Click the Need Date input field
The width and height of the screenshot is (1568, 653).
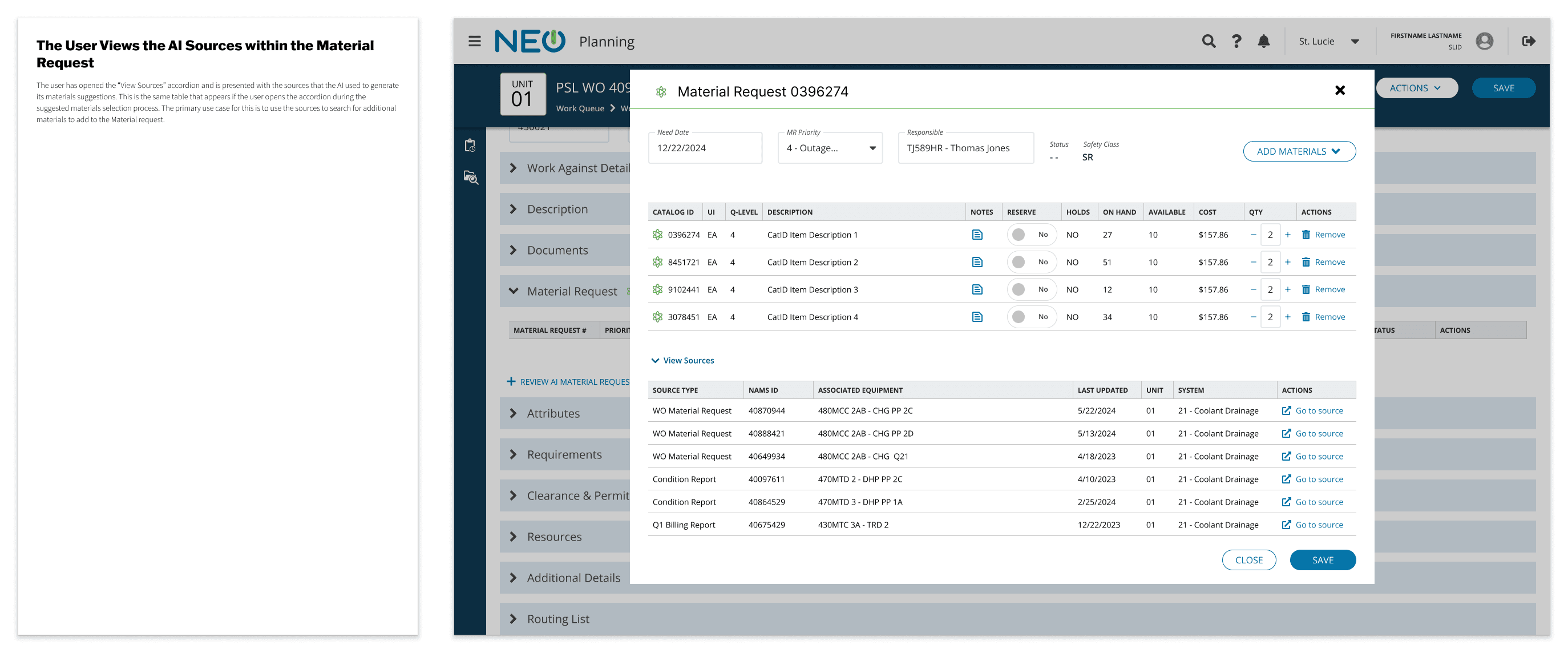[x=704, y=148]
